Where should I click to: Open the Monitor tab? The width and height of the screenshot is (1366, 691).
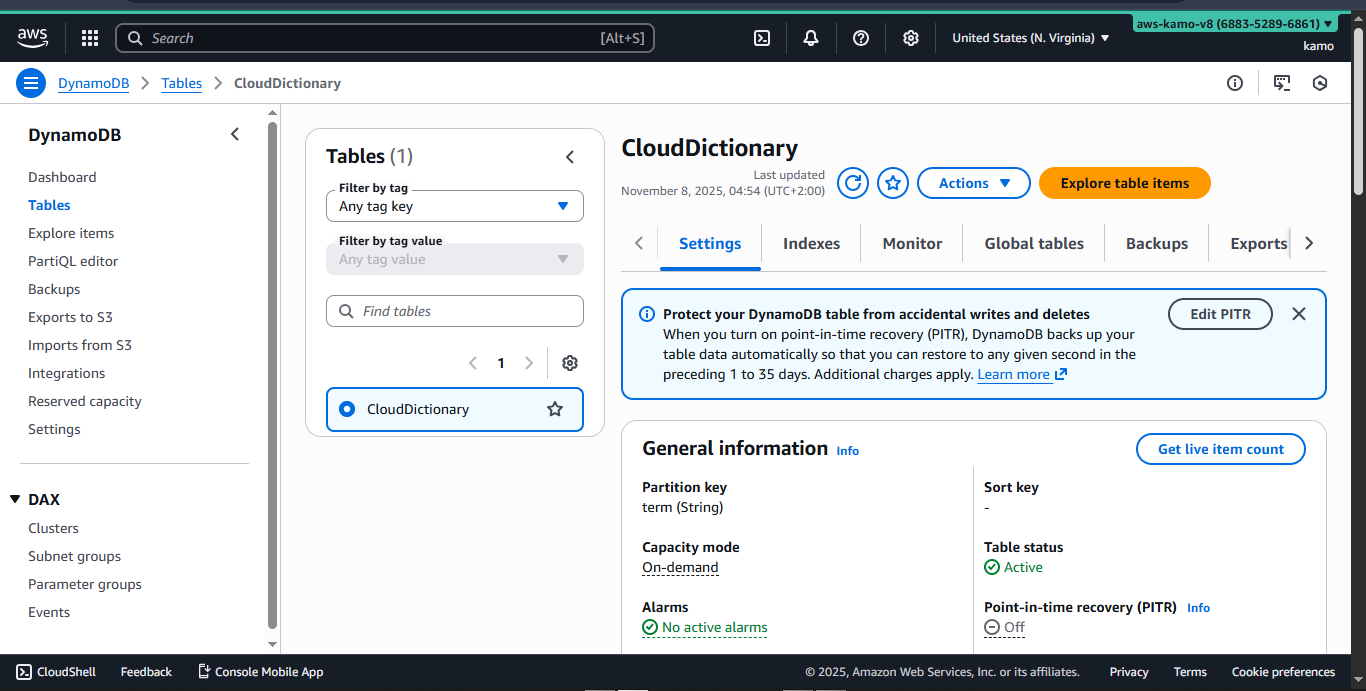(x=911, y=243)
